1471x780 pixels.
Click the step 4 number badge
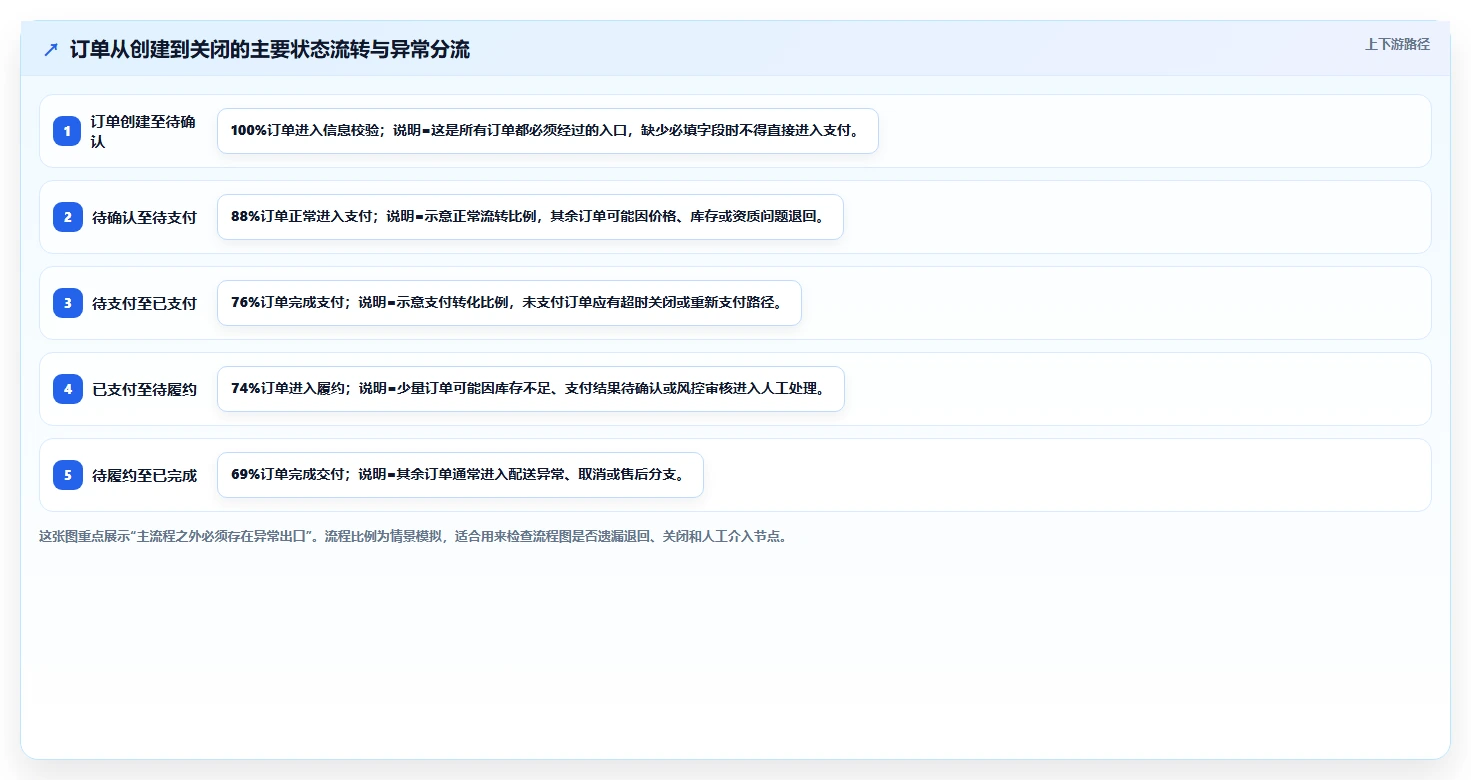[x=67, y=389]
